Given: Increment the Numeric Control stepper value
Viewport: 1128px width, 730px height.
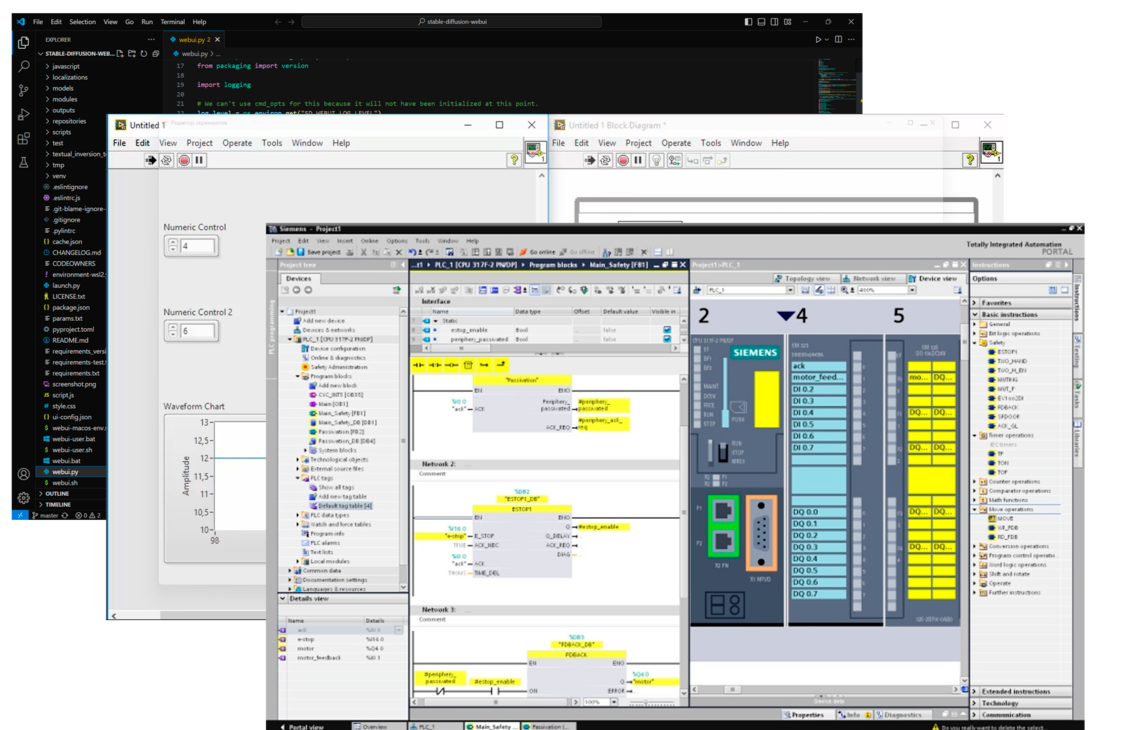Looking at the screenshot, I should tap(172, 241).
